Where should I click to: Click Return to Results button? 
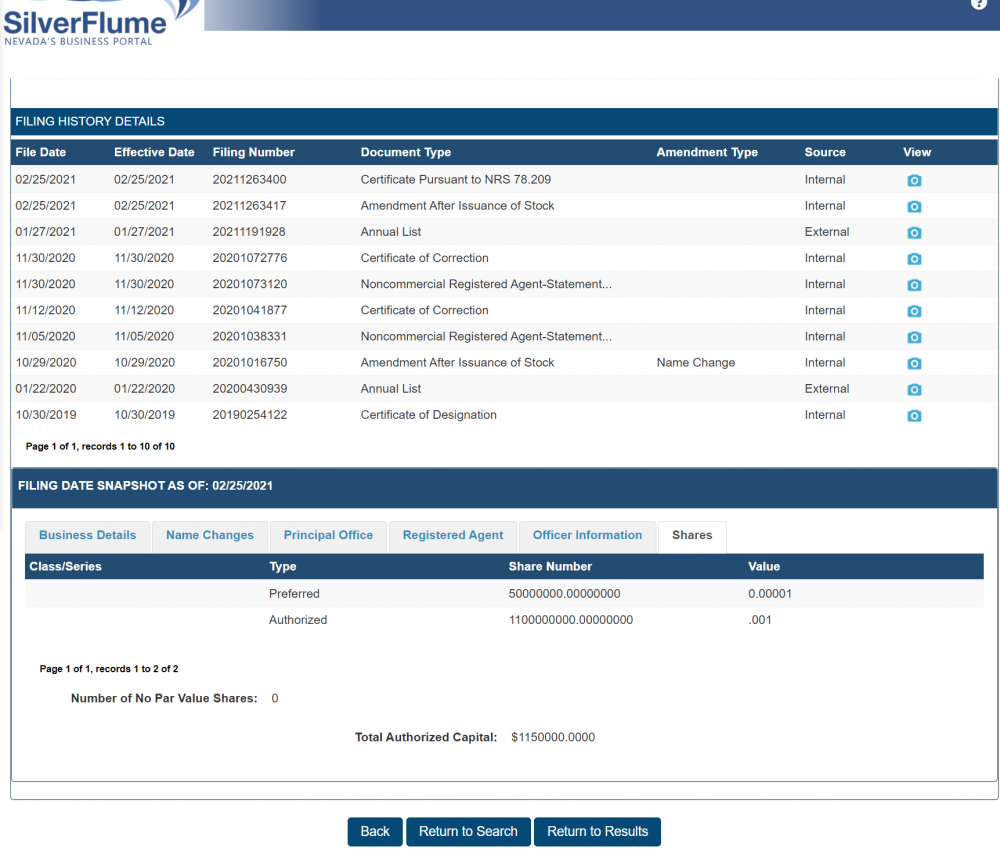[597, 832]
